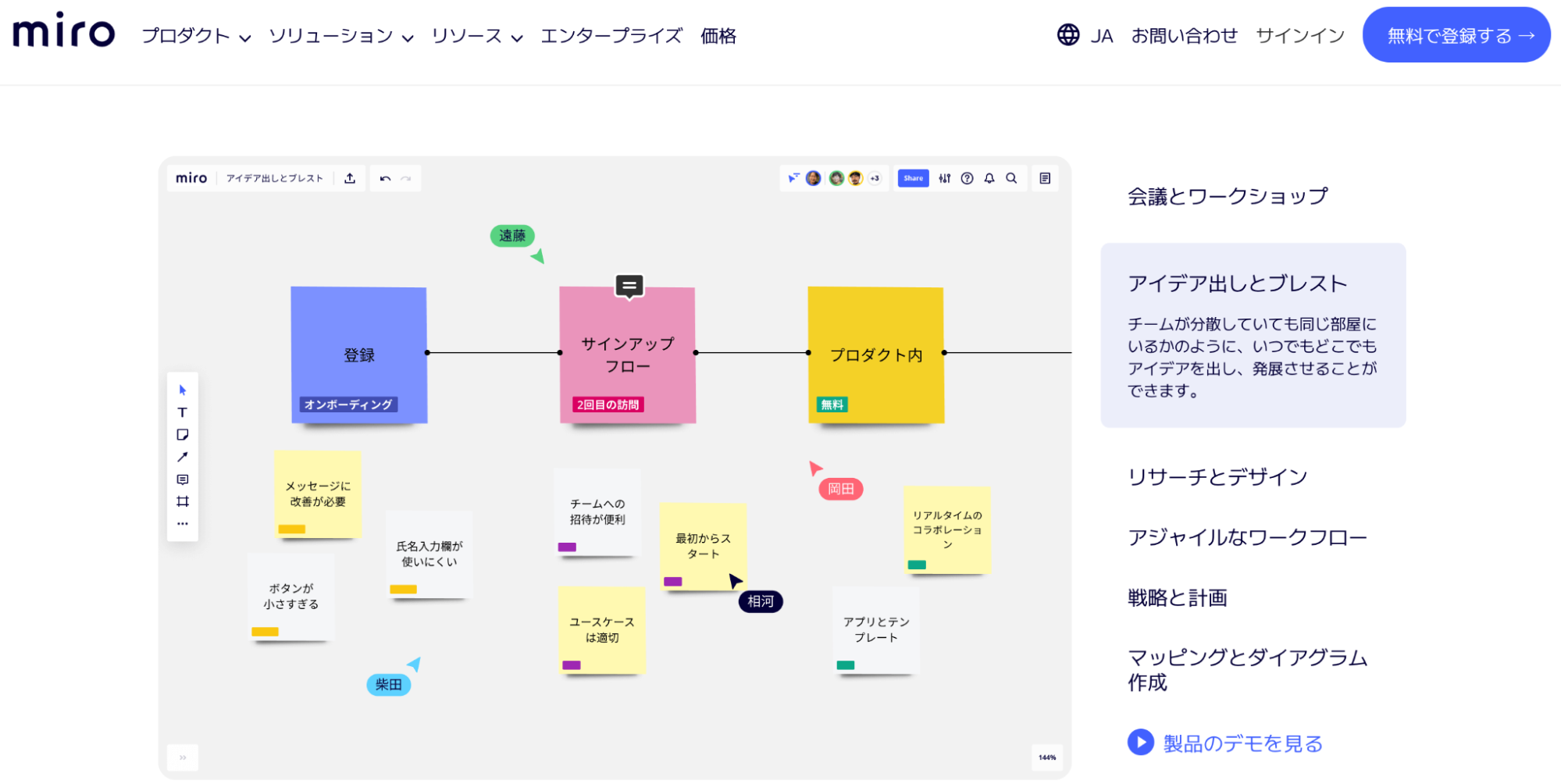Click the チームへの招待が便利 note

coord(597,512)
